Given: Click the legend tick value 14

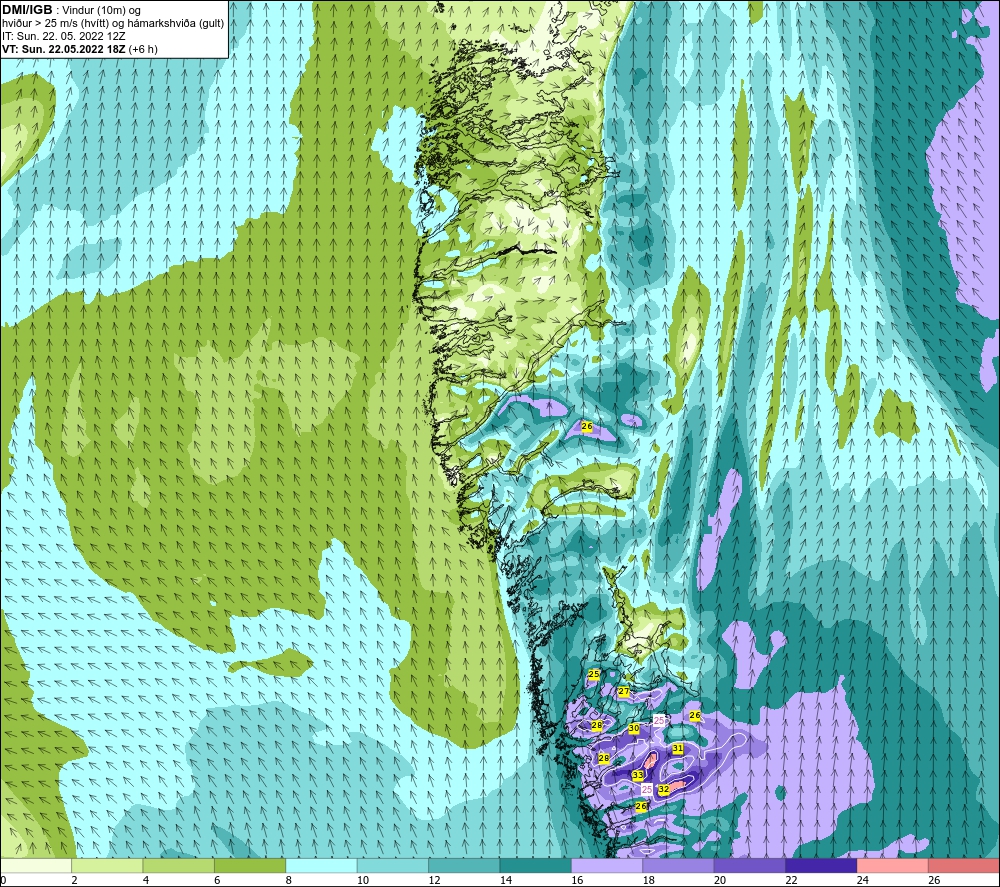Looking at the screenshot, I should pyautogui.click(x=505, y=880).
